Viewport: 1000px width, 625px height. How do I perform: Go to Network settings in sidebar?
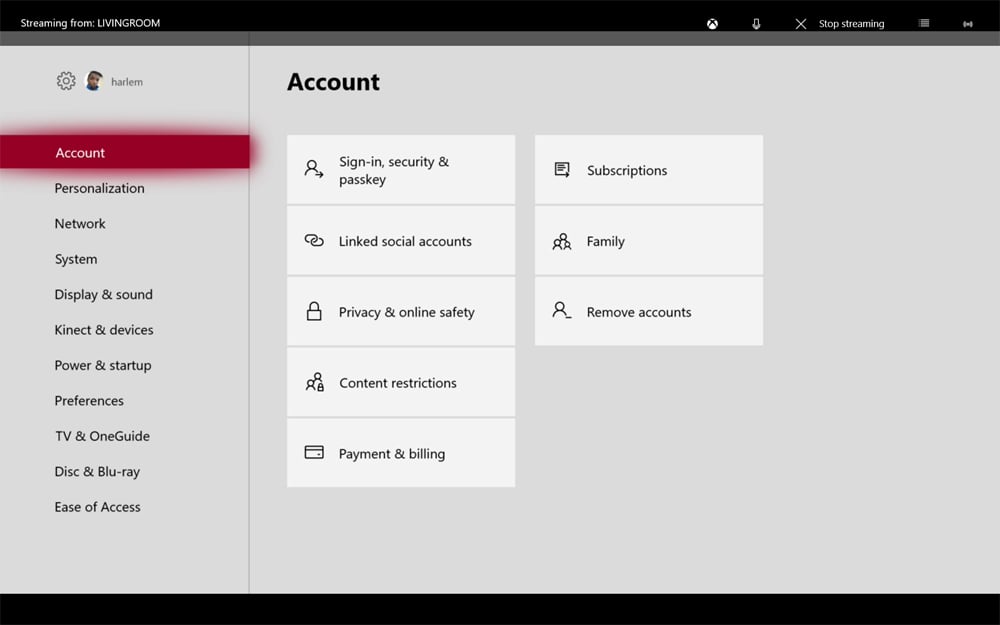pyautogui.click(x=80, y=224)
